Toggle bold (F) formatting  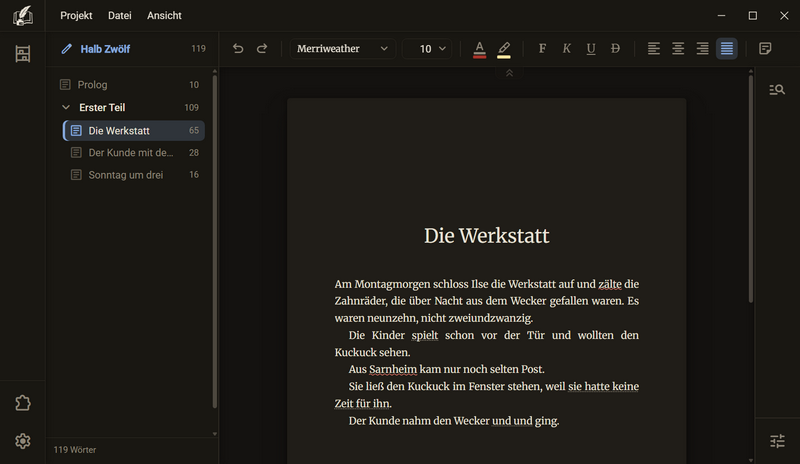(542, 48)
